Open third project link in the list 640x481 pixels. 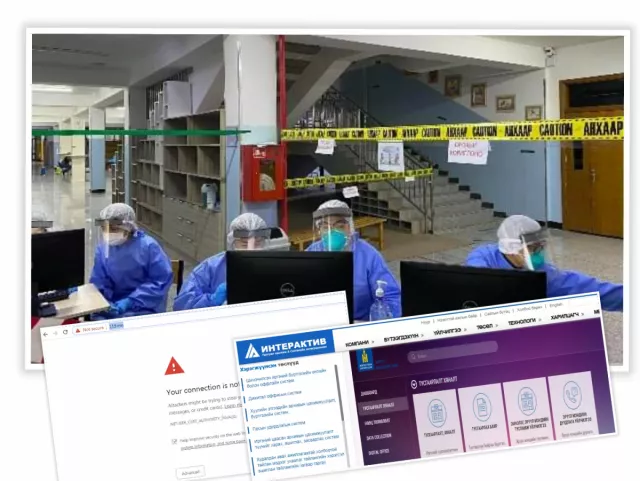(x=293, y=408)
